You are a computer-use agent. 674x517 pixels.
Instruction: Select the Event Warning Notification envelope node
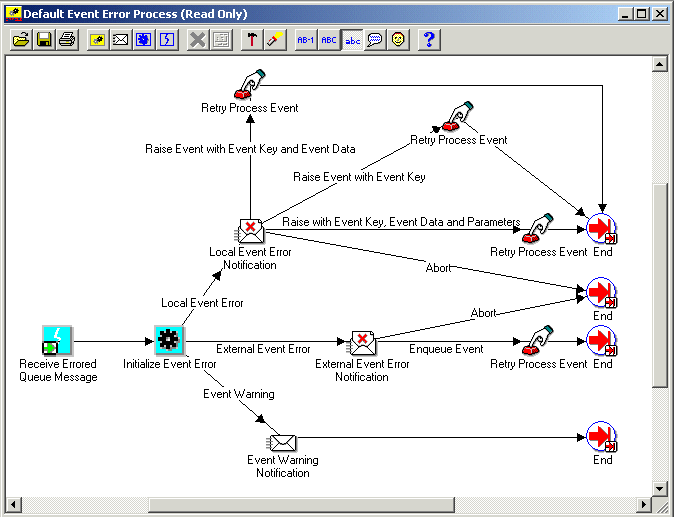click(x=282, y=442)
